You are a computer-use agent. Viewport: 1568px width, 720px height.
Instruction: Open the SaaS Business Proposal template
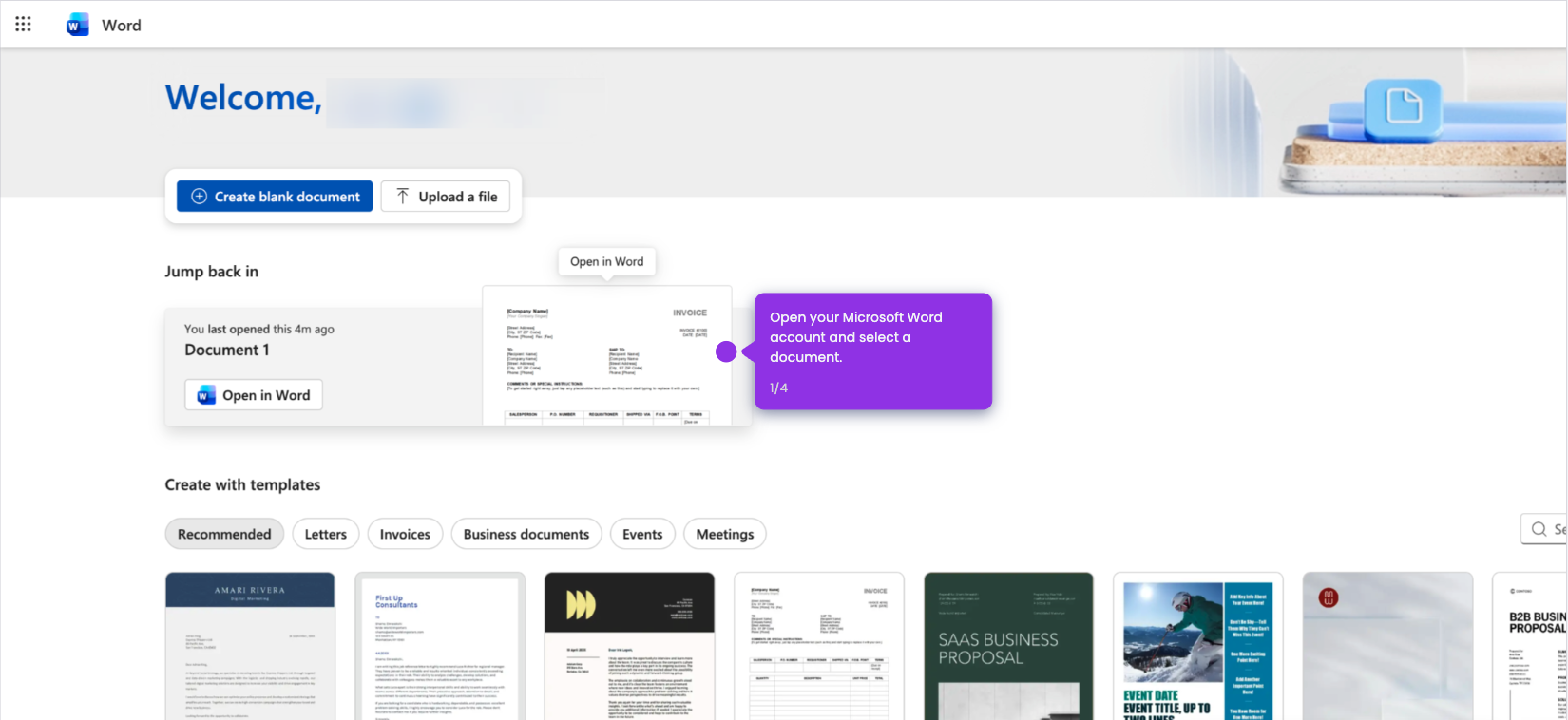tap(1008, 646)
